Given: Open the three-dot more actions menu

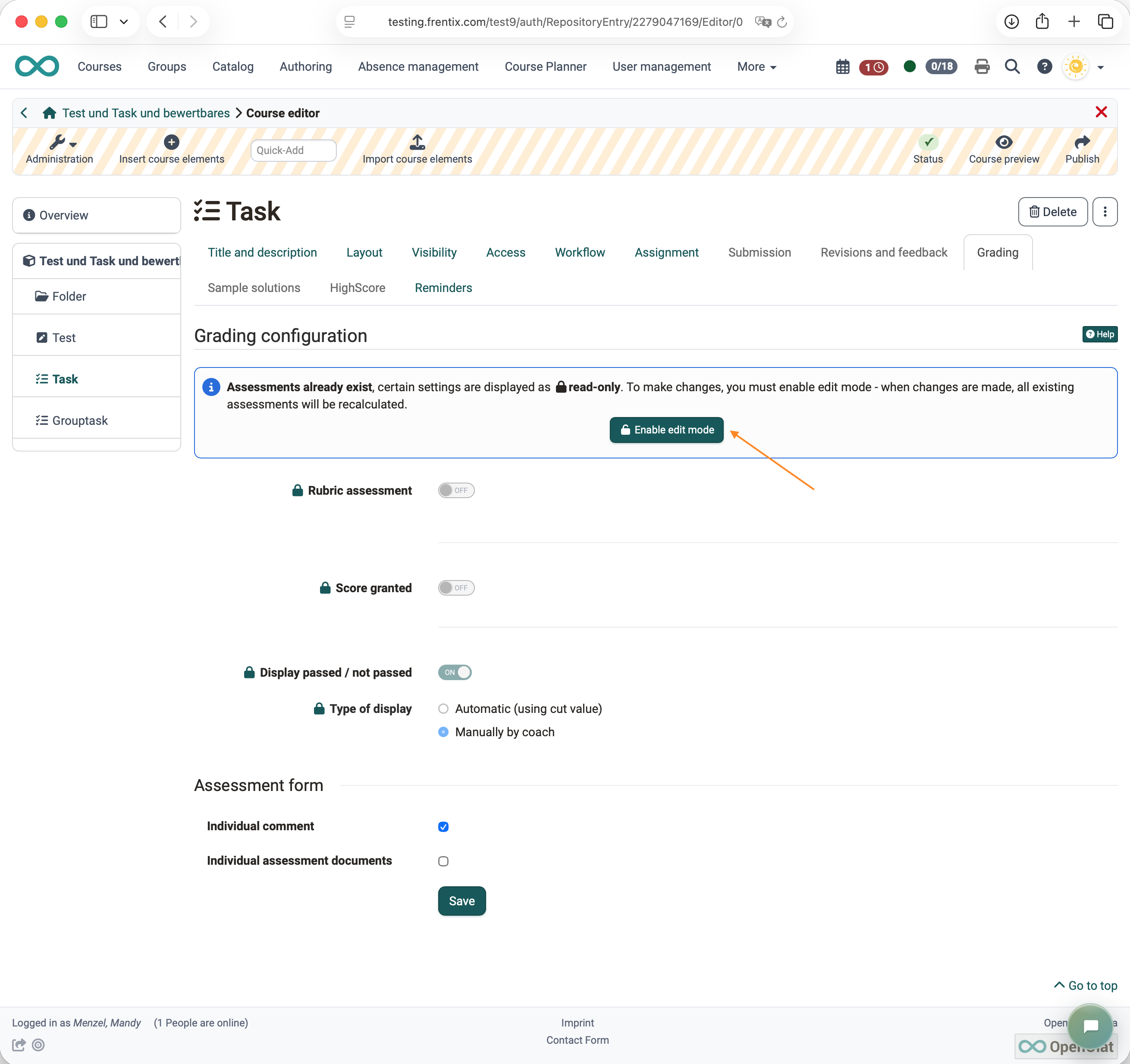Looking at the screenshot, I should [x=1105, y=212].
